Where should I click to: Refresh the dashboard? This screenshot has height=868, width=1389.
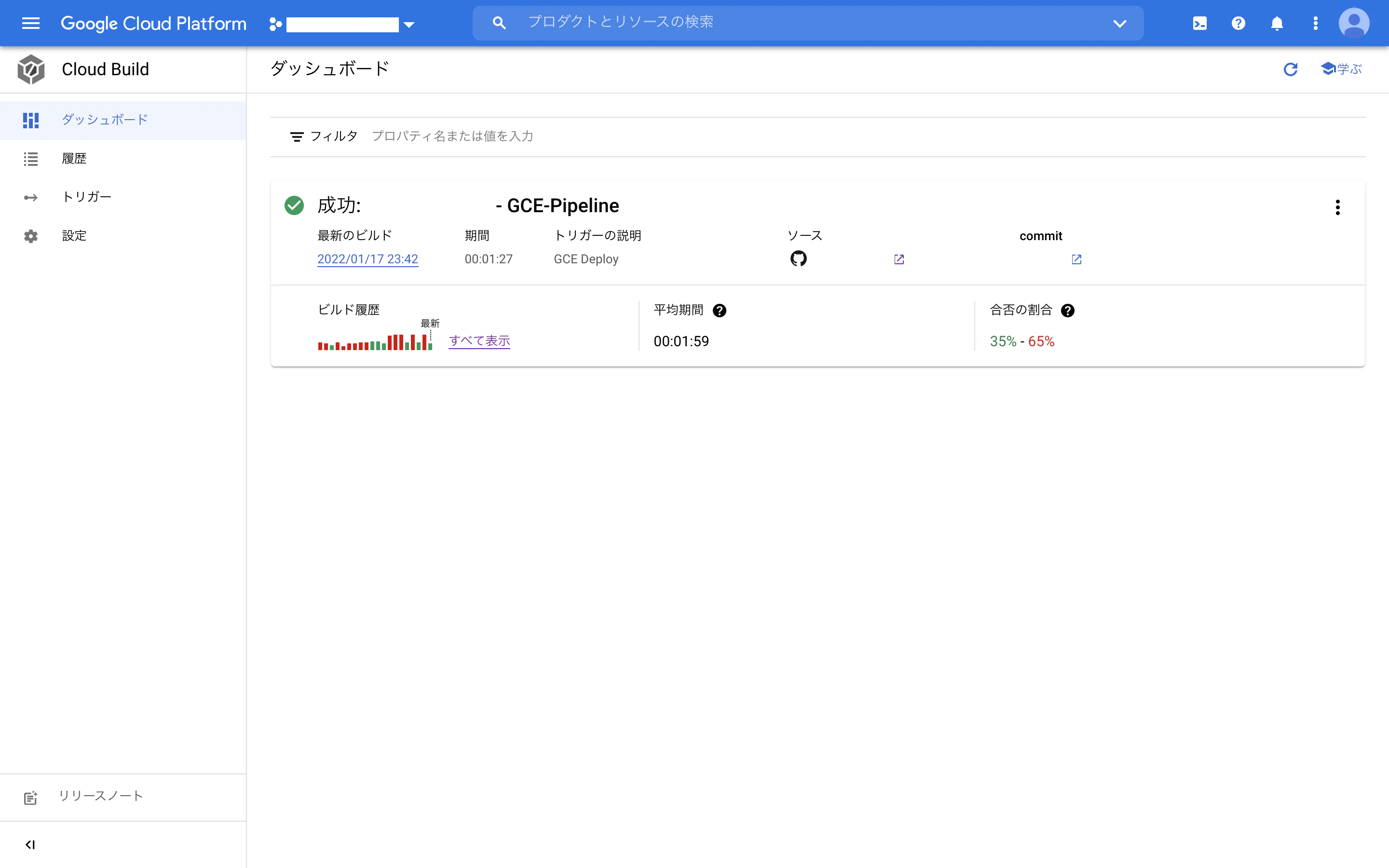click(1290, 69)
